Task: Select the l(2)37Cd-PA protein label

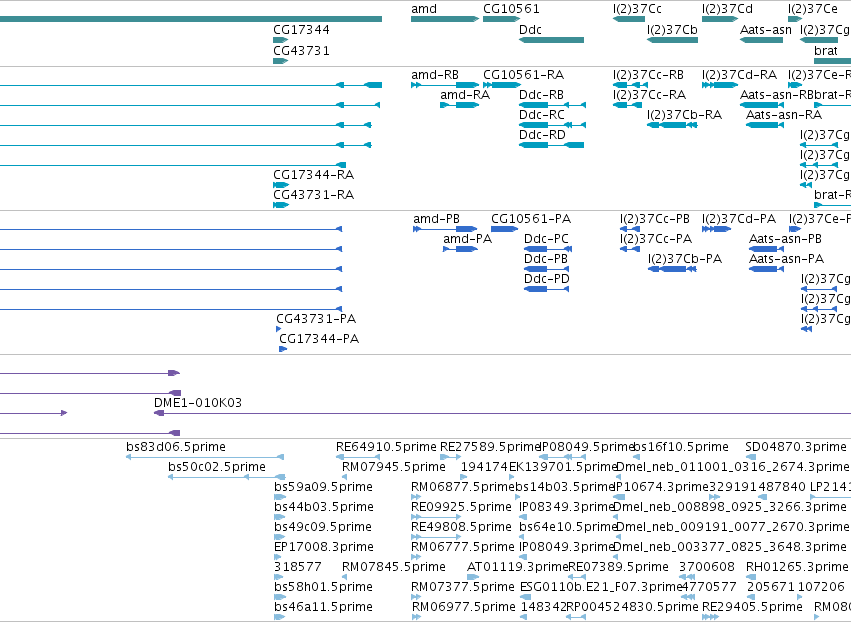Action: coord(739,219)
